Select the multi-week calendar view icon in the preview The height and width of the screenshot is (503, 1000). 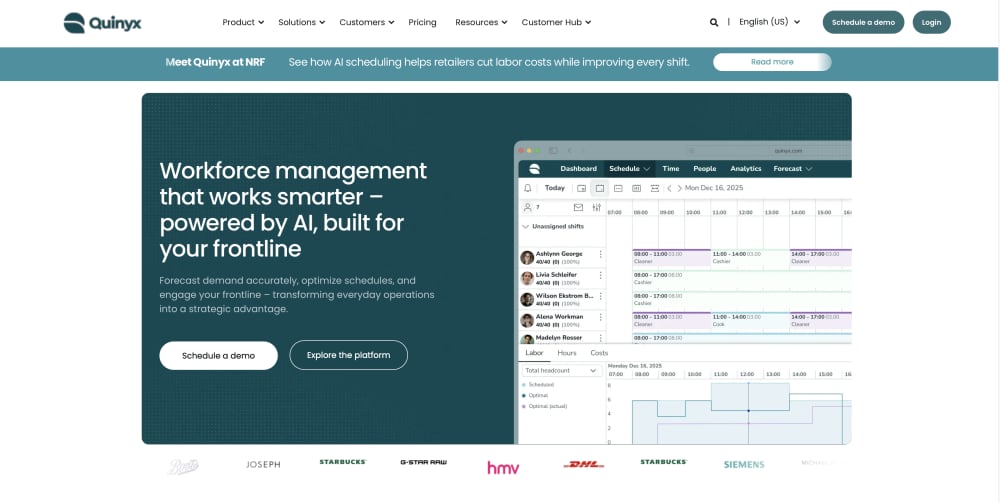636,188
